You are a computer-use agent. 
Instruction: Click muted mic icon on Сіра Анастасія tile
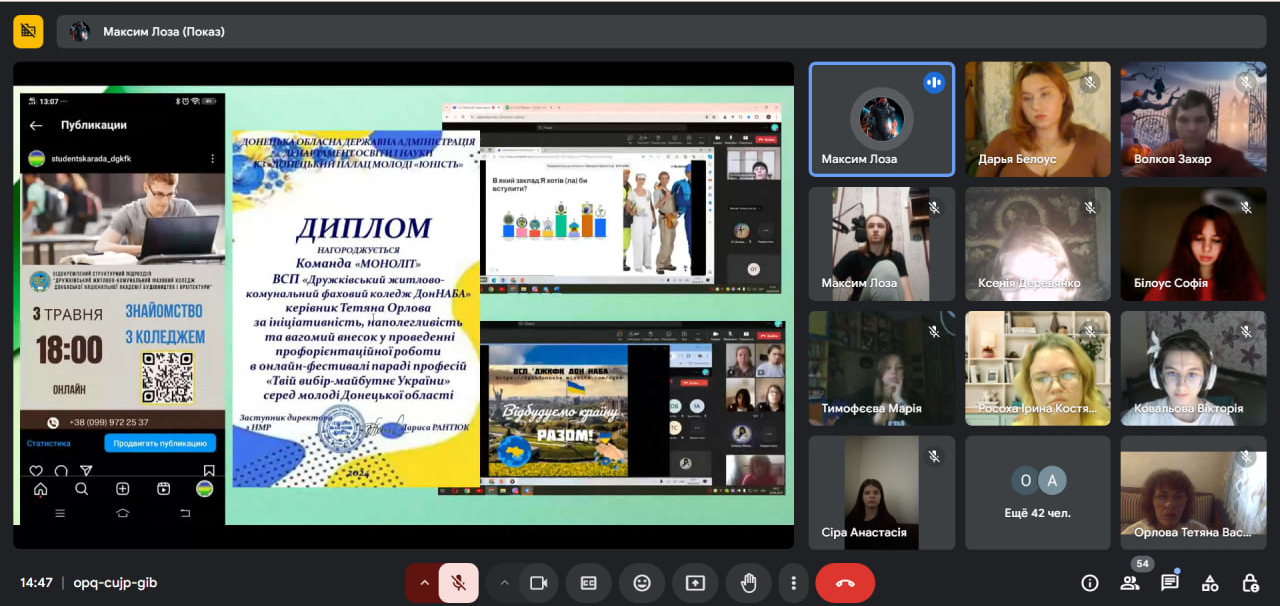click(x=935, y=456)
